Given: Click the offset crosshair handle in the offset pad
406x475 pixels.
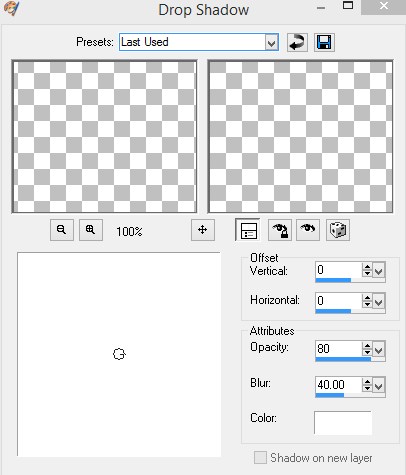Looking at the screenshot, I should [x=119, y=354].
